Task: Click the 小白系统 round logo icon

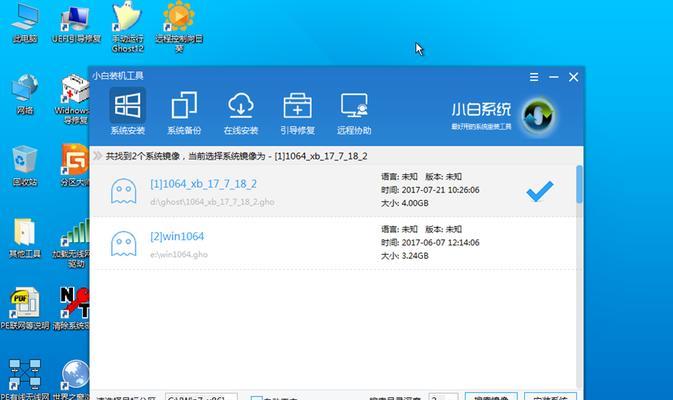Action: 538,116
